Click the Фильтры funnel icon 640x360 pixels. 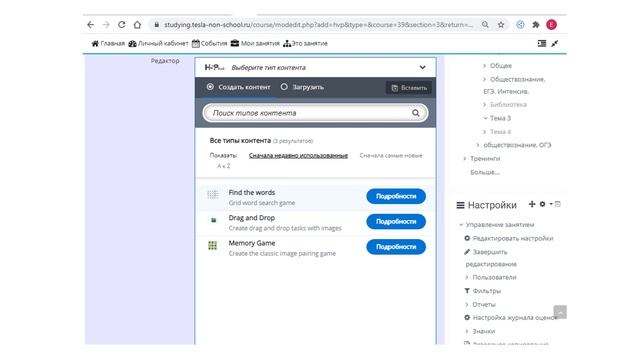point(467,291)
